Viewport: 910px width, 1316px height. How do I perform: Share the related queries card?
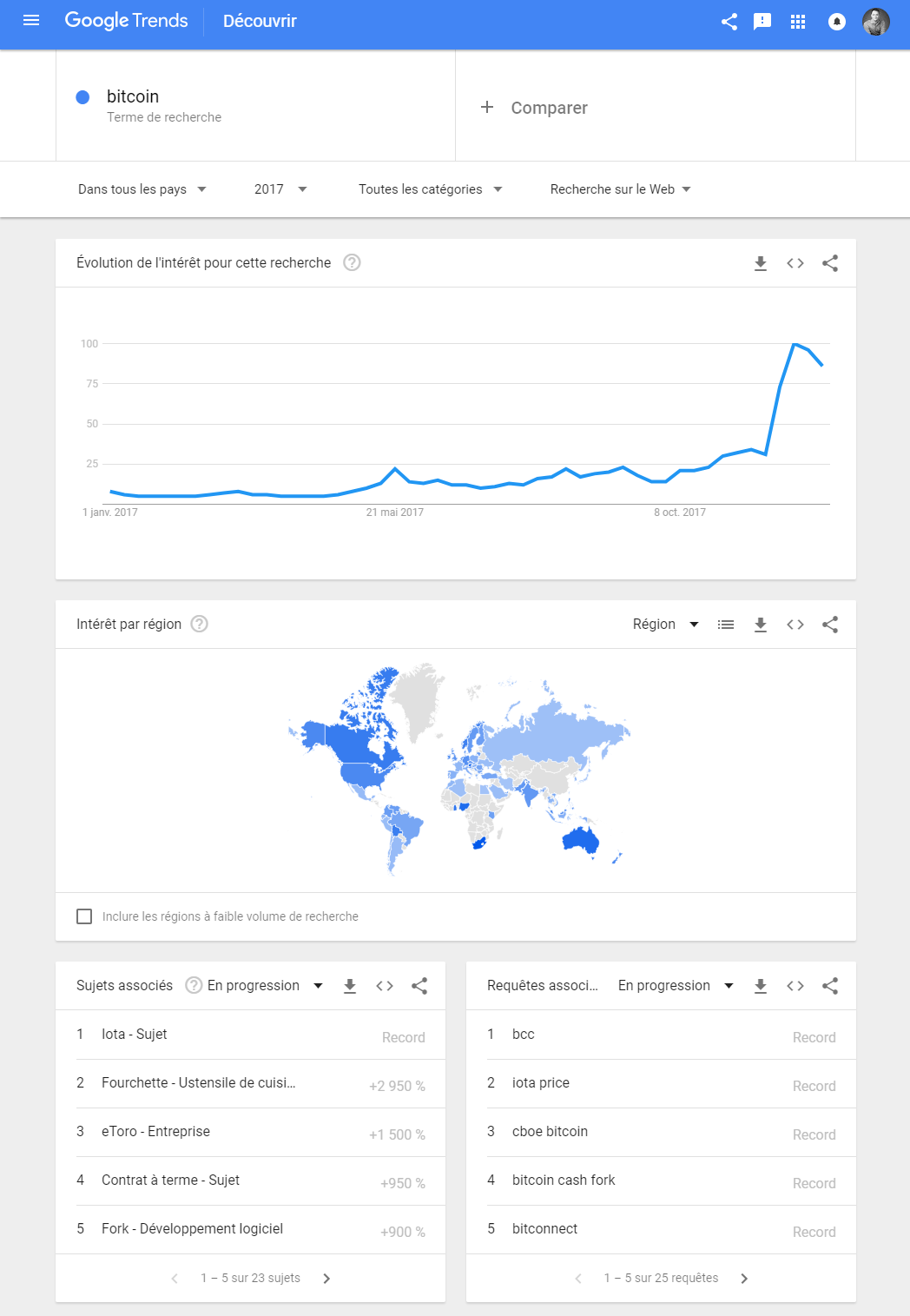[x=830, y=986]
